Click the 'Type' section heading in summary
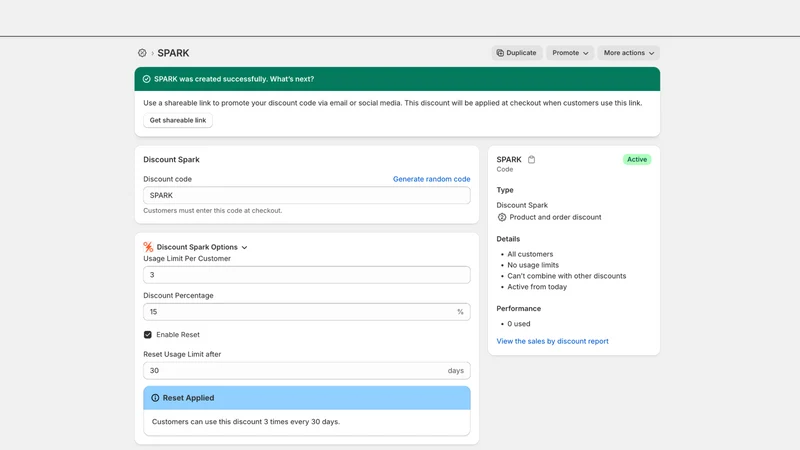800x450 pixels. (505, 190)
